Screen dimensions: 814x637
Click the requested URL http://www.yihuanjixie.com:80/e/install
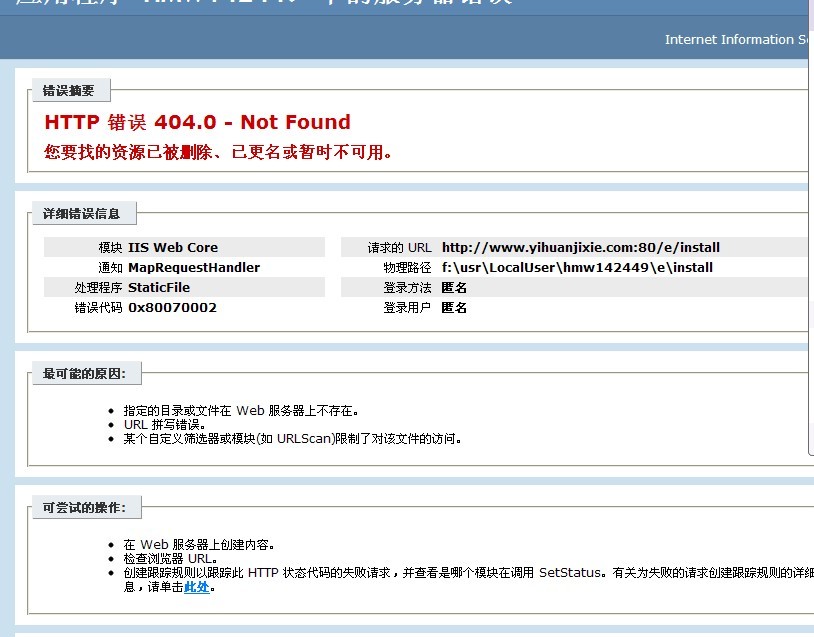(x=580, y=247)
